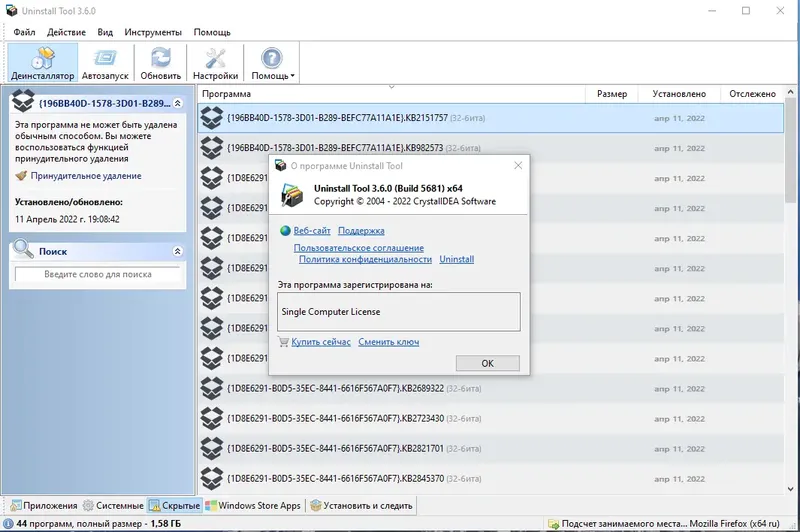Click the package icon of KB2723430 row
The height and width of the screenshot is (532, 800).
[212, 419]
